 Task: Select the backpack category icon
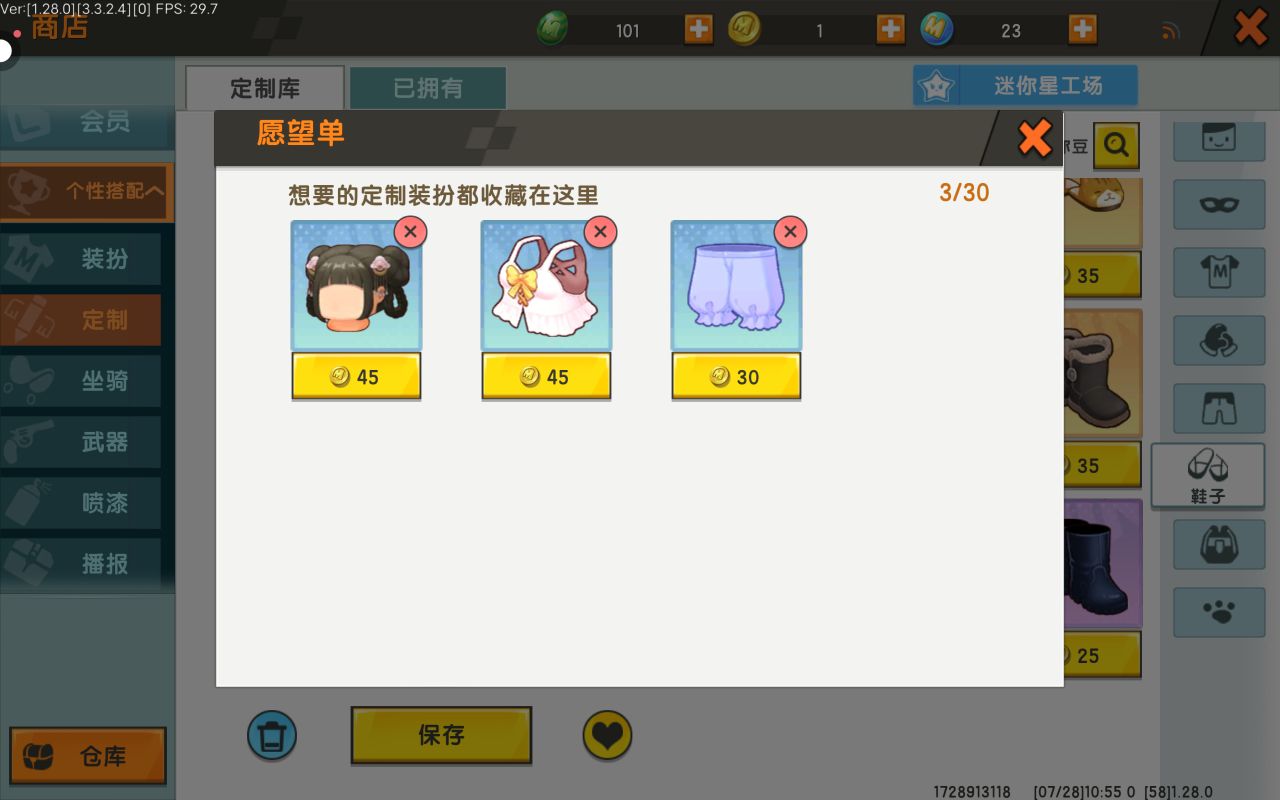tap(1218, 544)
